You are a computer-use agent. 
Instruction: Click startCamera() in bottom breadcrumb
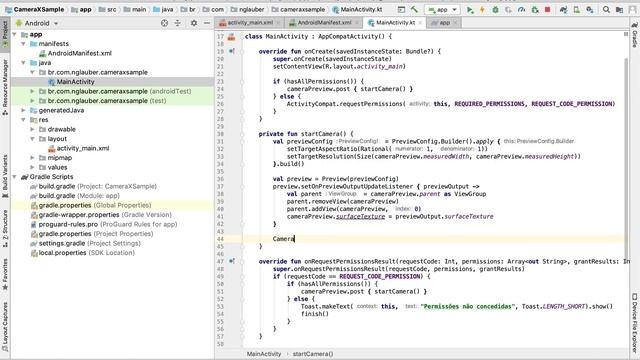point(313,354)
